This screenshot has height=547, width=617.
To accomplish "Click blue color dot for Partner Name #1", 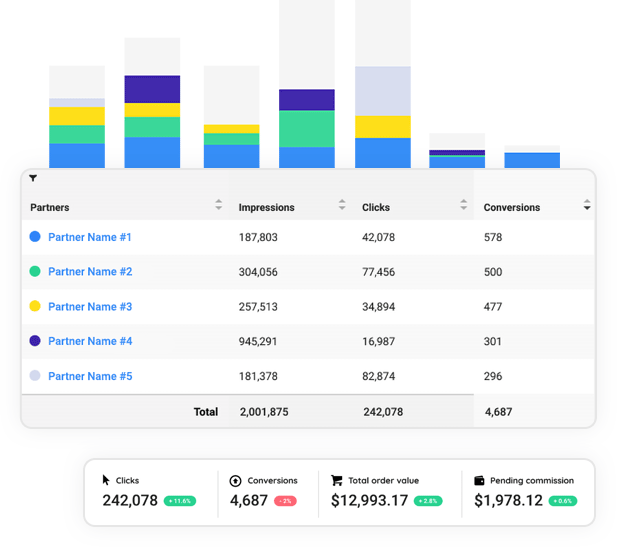I will coord(35,237).
